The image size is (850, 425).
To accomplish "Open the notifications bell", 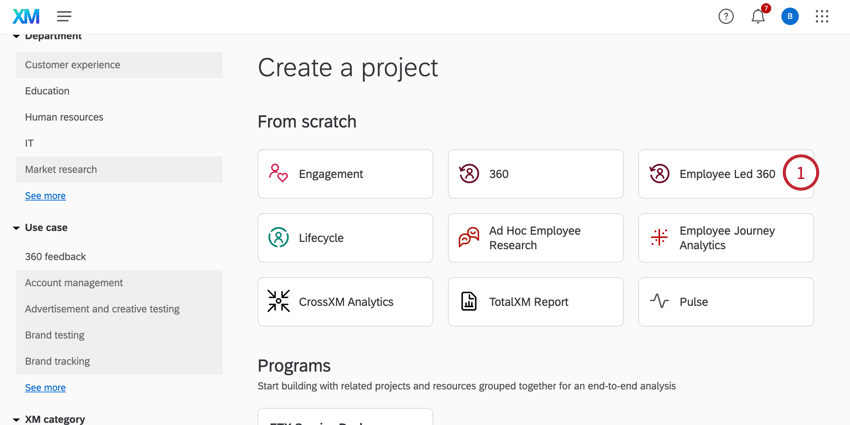I will (x=758, y=16).
